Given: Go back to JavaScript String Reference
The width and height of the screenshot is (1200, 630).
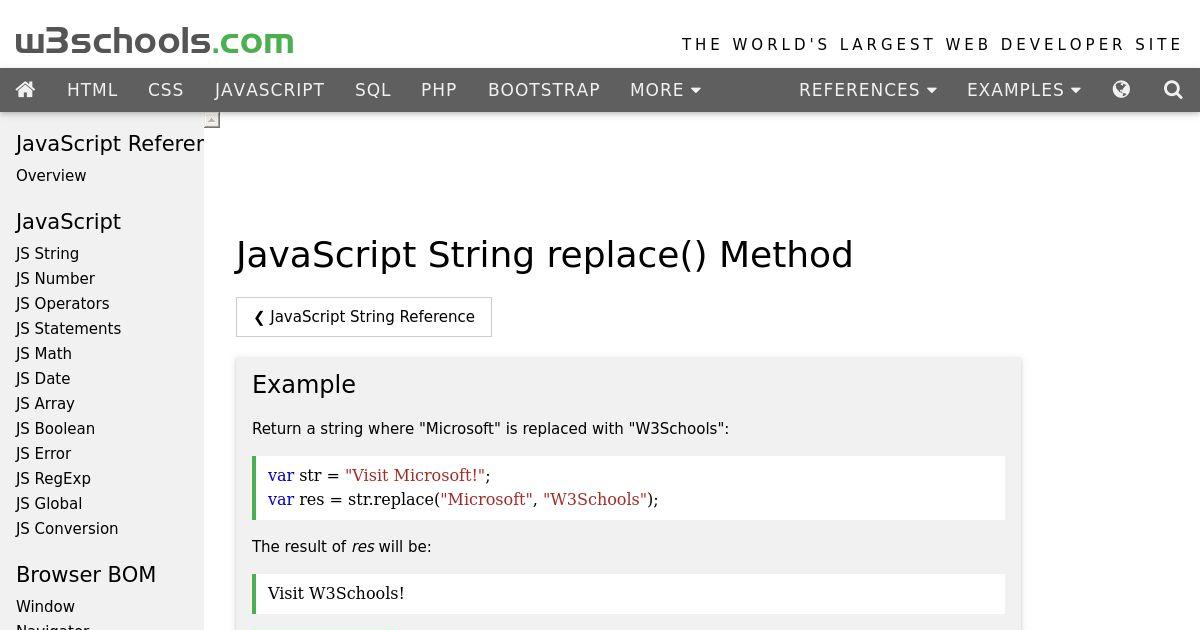Looking at the screenshot, I should 364,317.
